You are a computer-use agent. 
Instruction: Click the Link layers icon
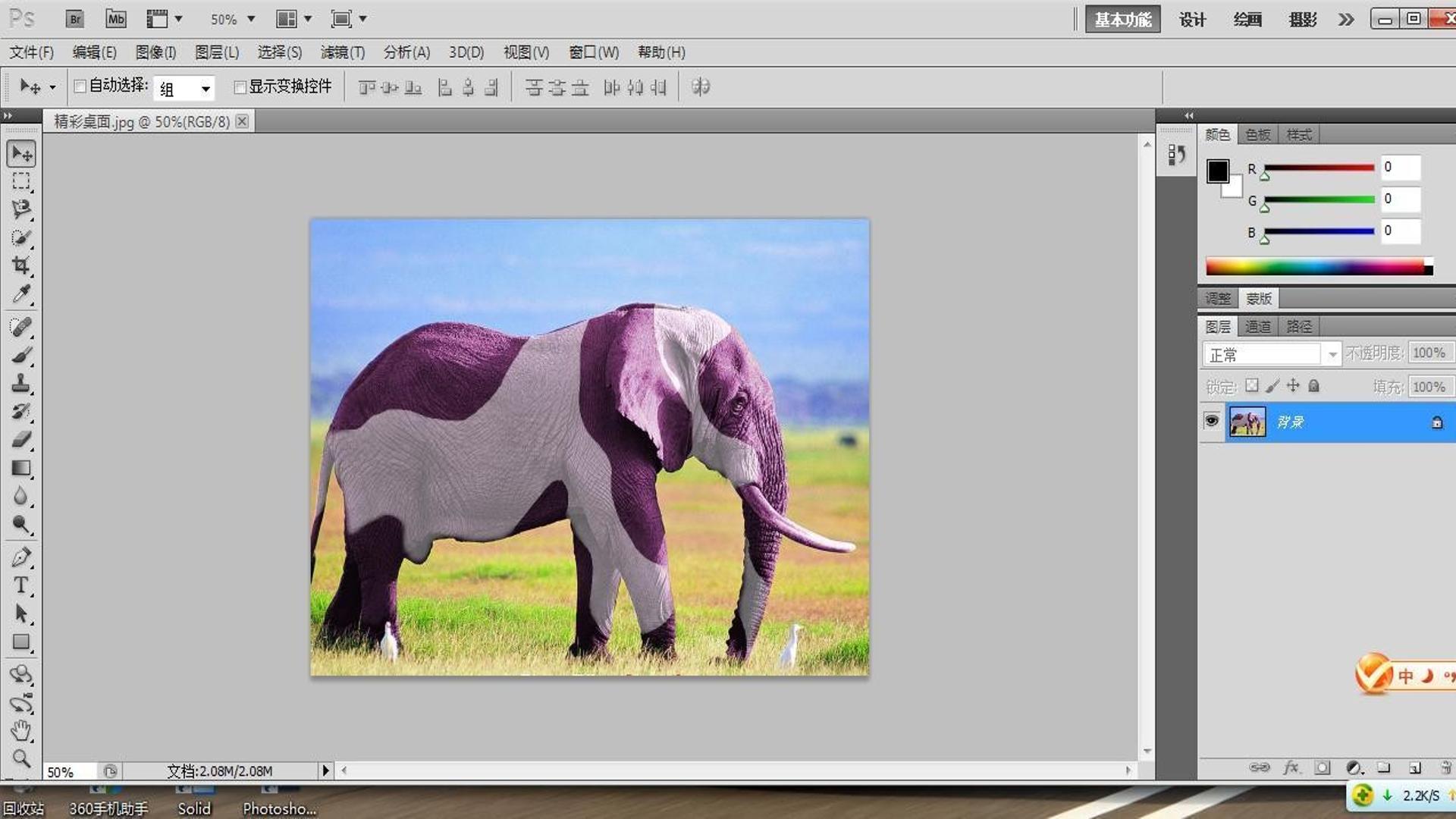click(1259, 767)
